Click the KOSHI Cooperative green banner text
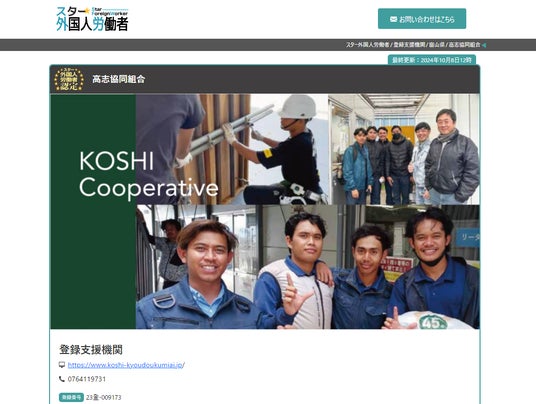The width and height of the screenshot is (536, 404). tap(148, 174)
